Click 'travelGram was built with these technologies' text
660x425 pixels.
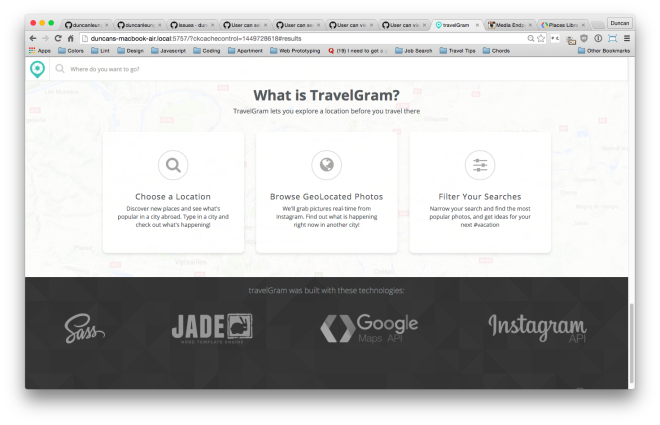[x=326, y=290]
